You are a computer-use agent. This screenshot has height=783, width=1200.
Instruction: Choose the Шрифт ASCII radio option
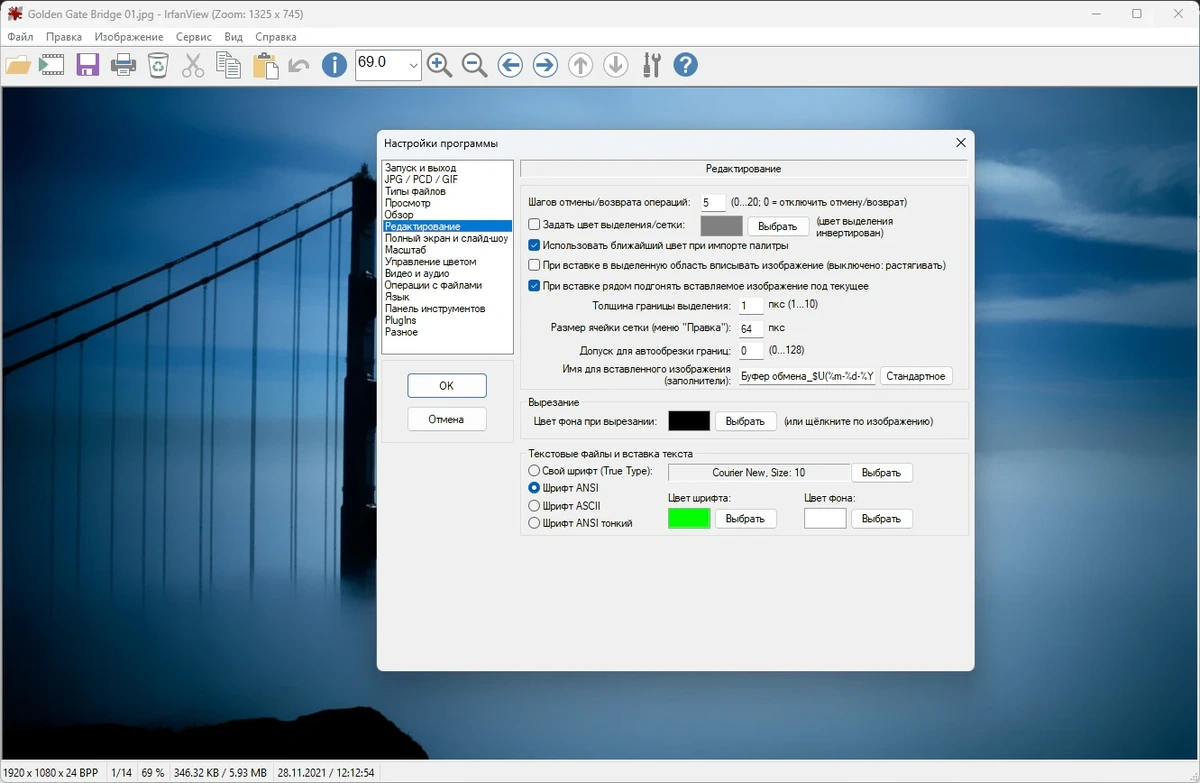(534, 506)
